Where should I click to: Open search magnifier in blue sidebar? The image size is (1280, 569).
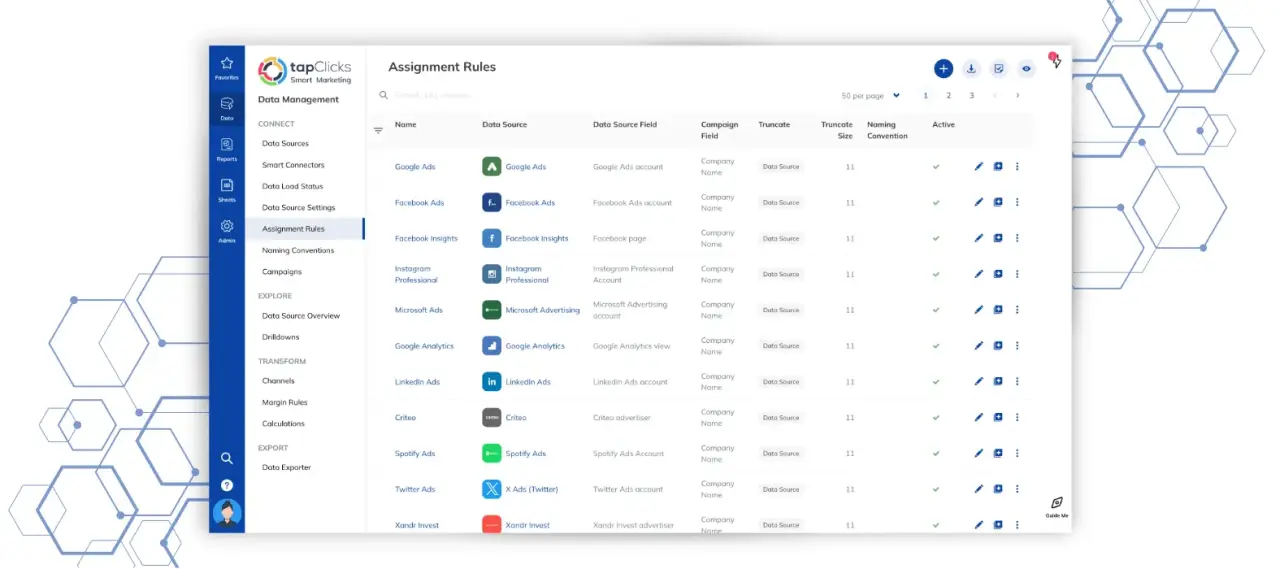click(x=227, y=458)
